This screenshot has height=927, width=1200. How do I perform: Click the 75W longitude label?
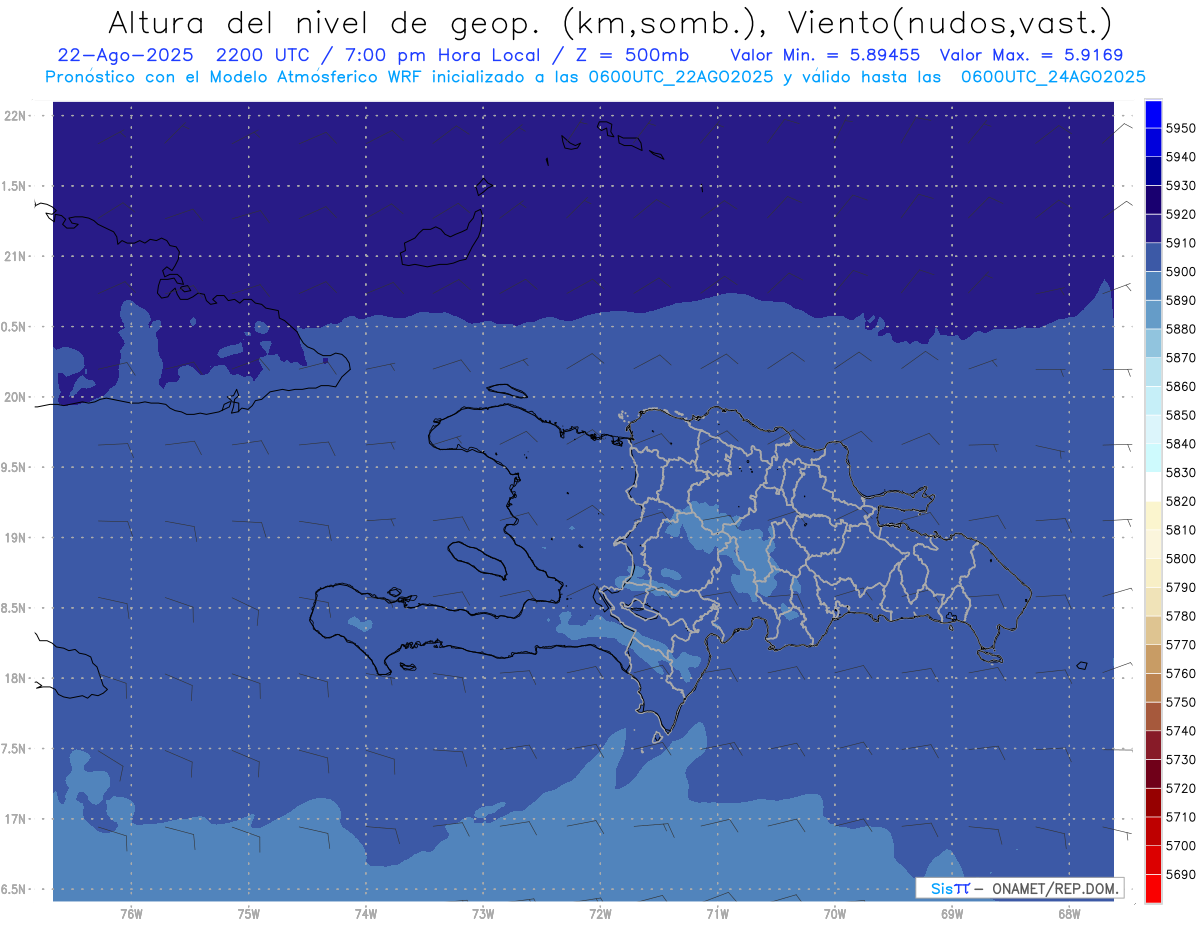[249, 914]
